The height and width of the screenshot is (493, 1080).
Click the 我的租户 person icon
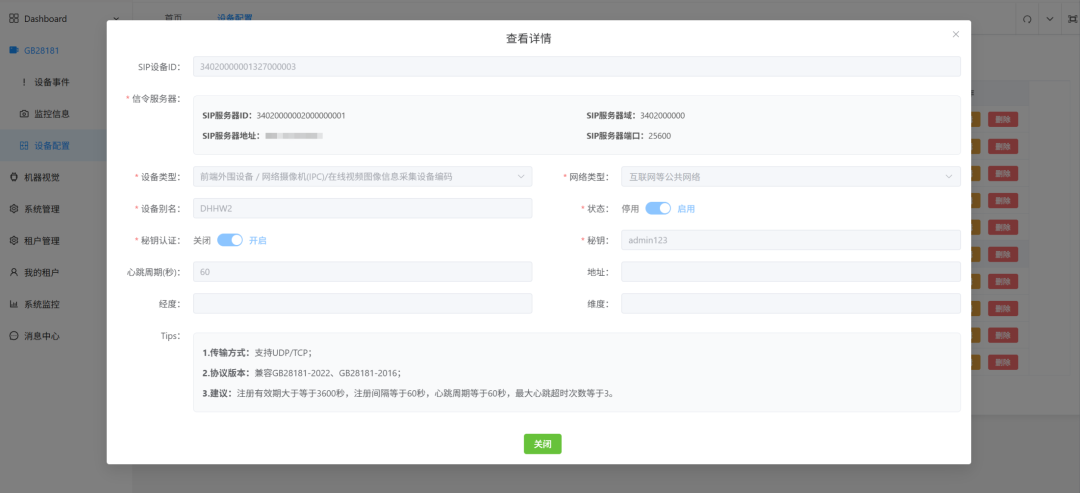[x=14, y=272]
